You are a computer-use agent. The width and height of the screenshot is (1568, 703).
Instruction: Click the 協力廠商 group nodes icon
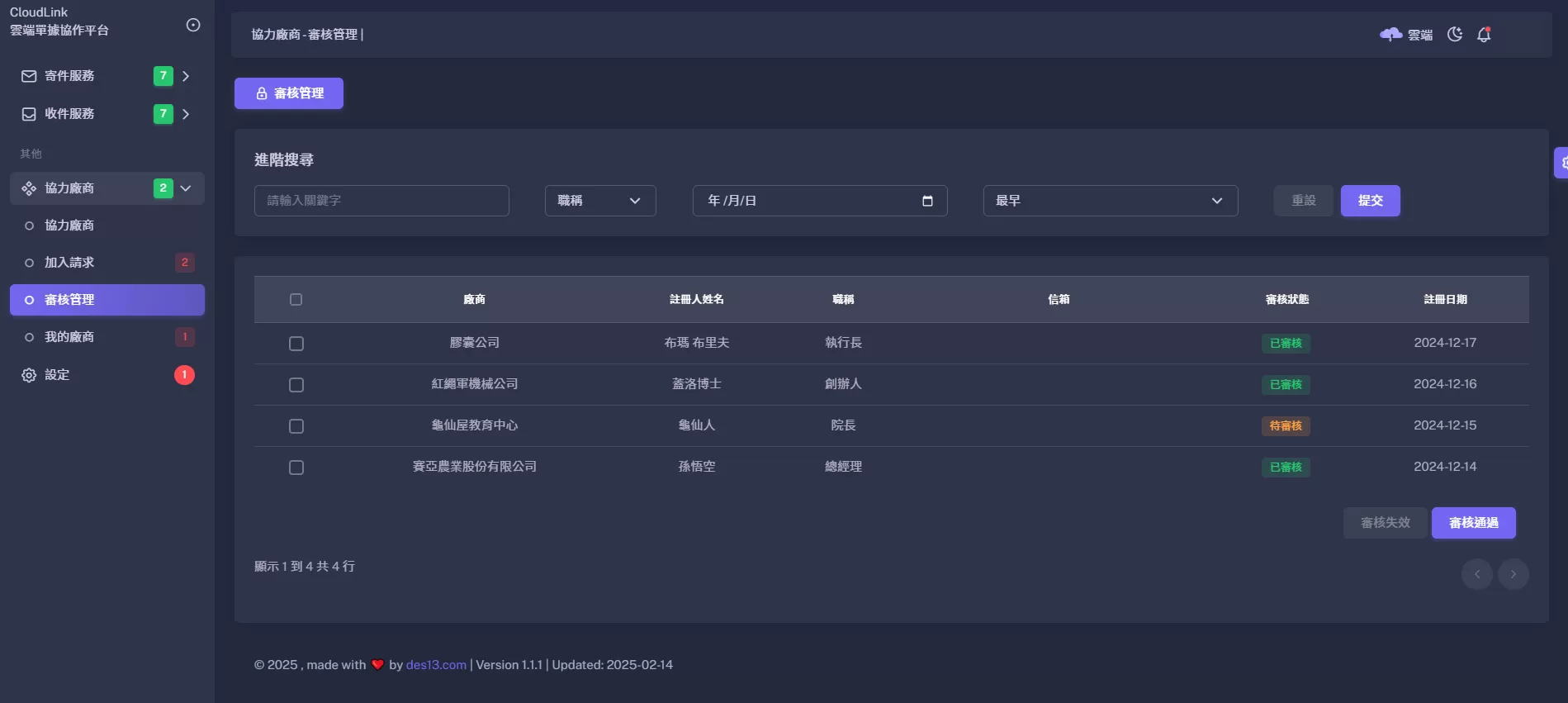point(29,188)
